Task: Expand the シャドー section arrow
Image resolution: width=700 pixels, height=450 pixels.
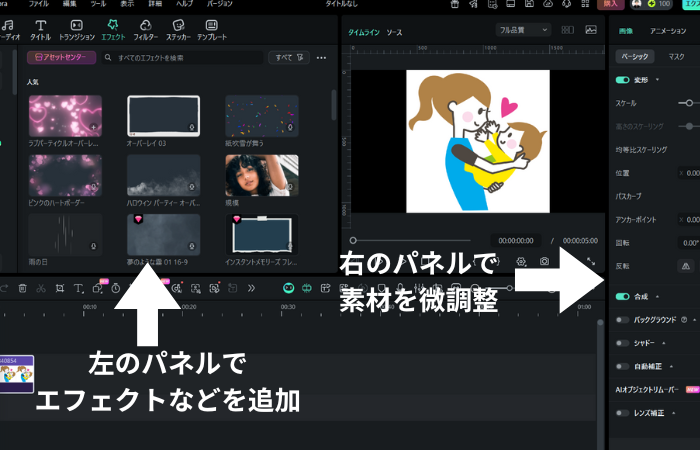Action: click(x=664, y=343)
